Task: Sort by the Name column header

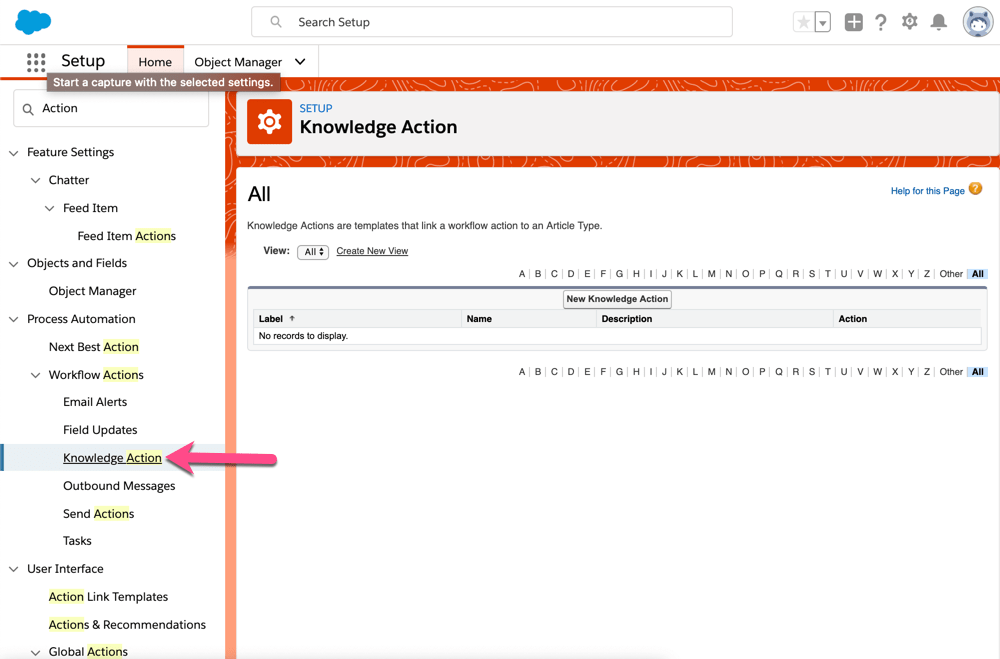Action: pyautogui.click(x=479, y=318)
